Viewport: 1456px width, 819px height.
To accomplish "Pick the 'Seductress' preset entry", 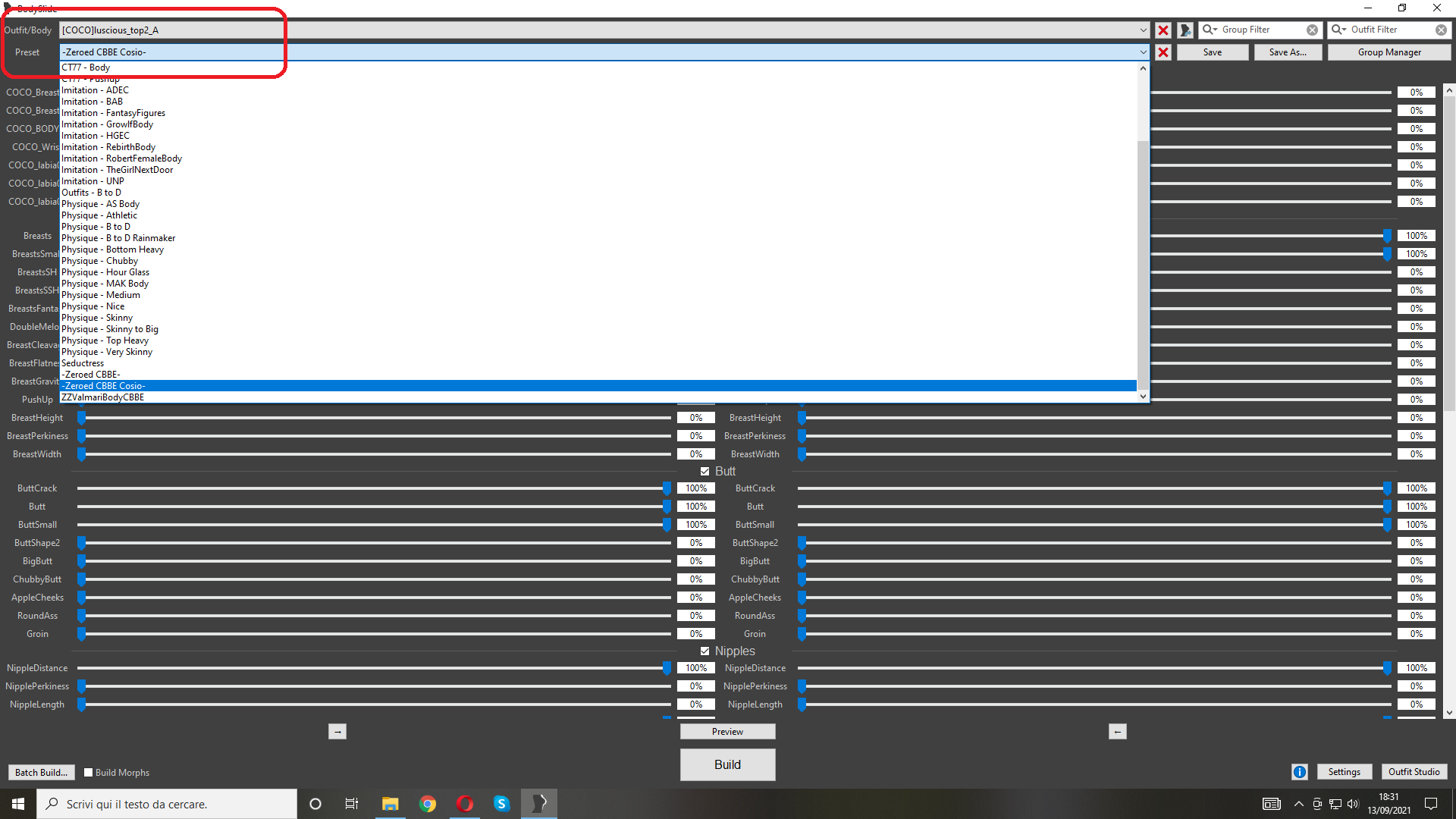I will [83, 363].
